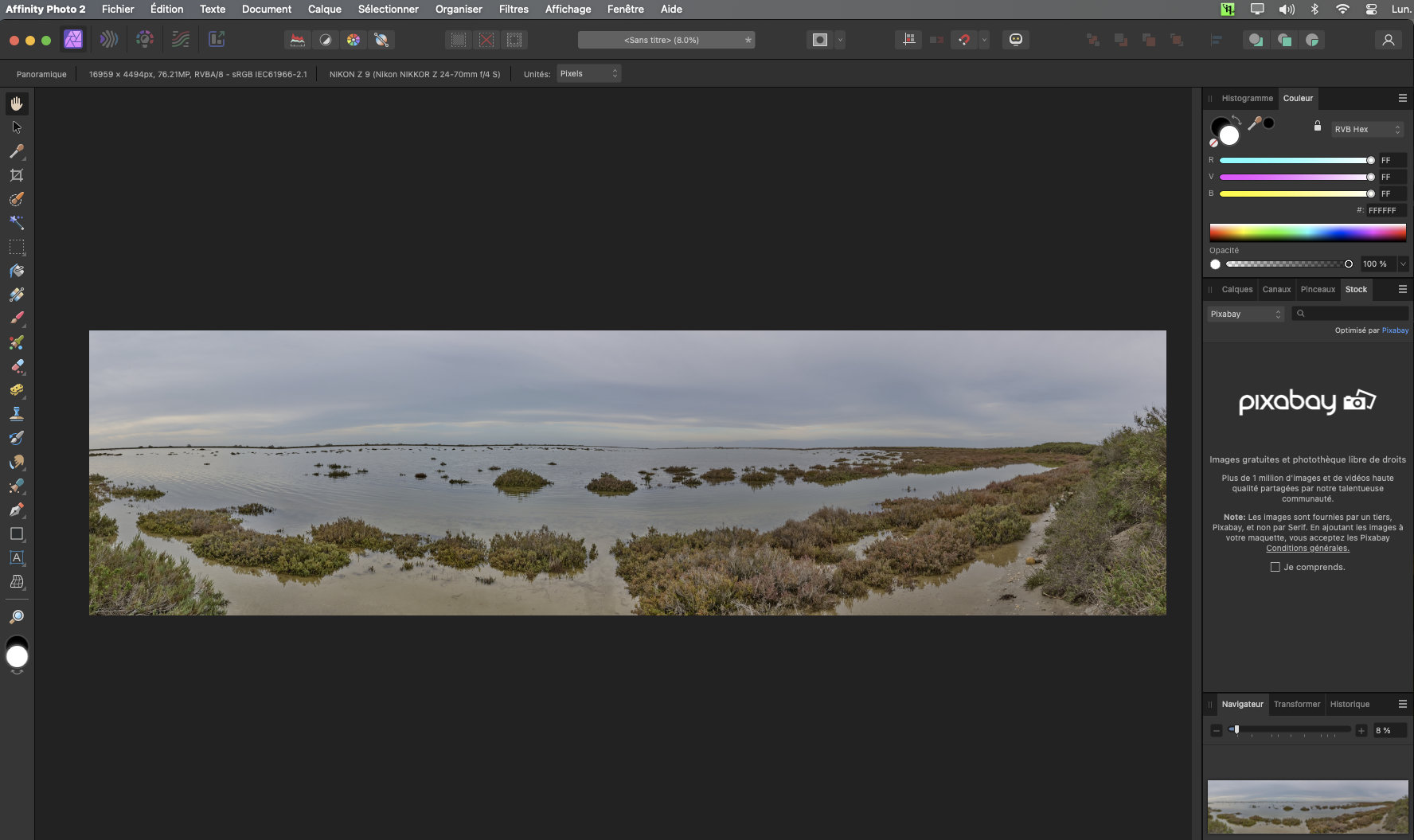Open the Stock panel hamburger menu
This screenshot has height=840, width=1414.
tap(1402, 289)
